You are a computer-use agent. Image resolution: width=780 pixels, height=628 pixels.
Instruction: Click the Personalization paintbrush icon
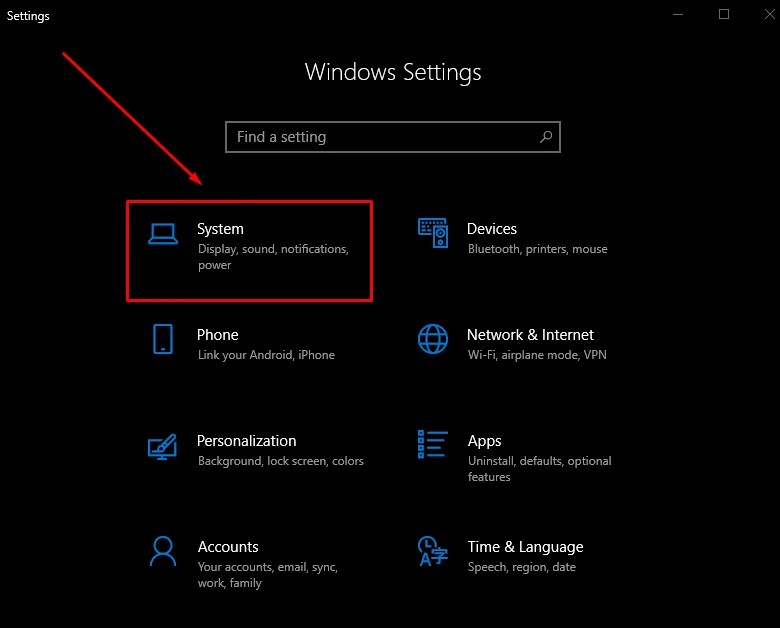[x=162, y=446]
